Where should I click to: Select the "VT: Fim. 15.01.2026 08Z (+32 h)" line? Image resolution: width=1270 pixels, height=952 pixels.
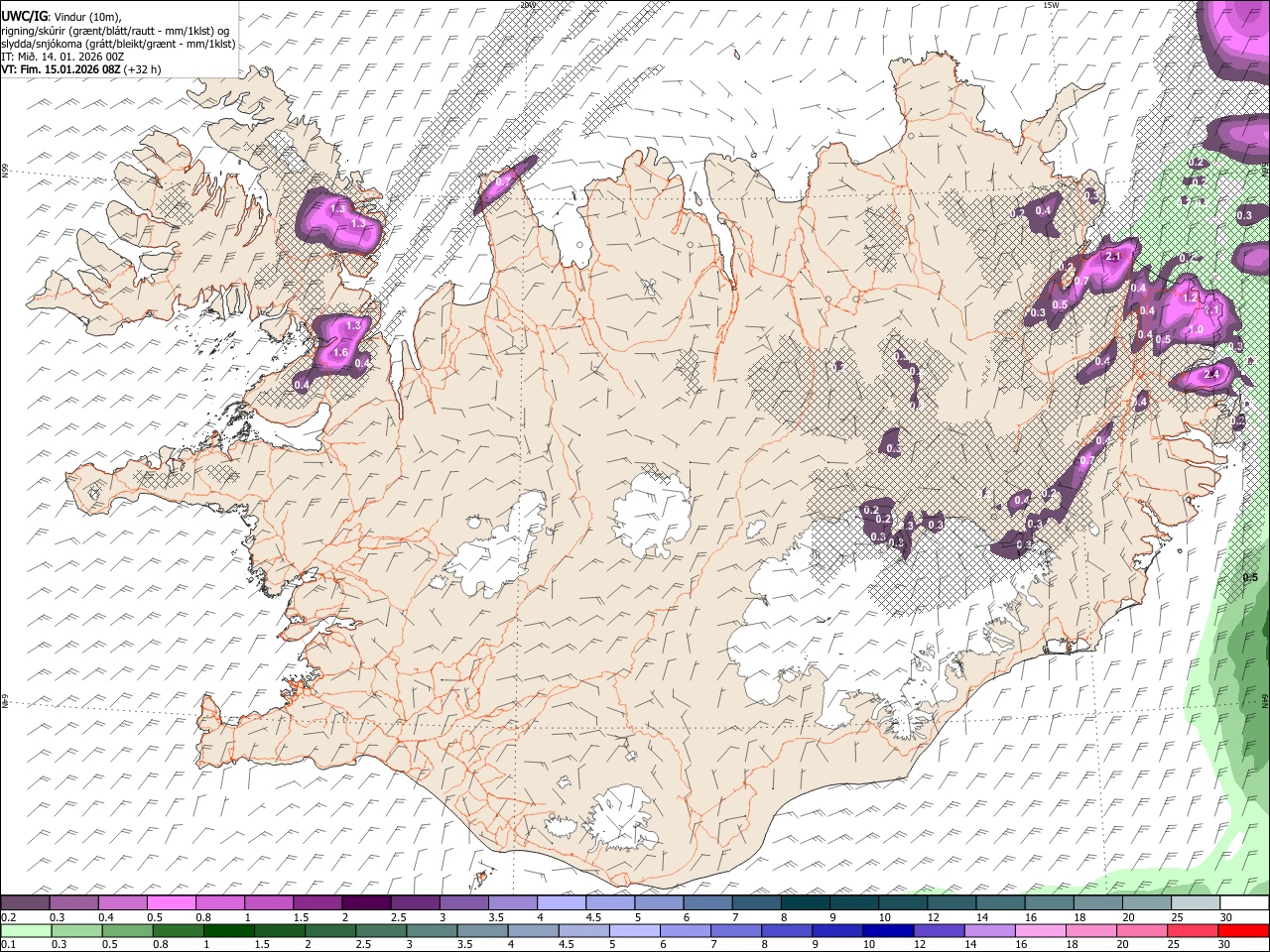coord(80,69)
